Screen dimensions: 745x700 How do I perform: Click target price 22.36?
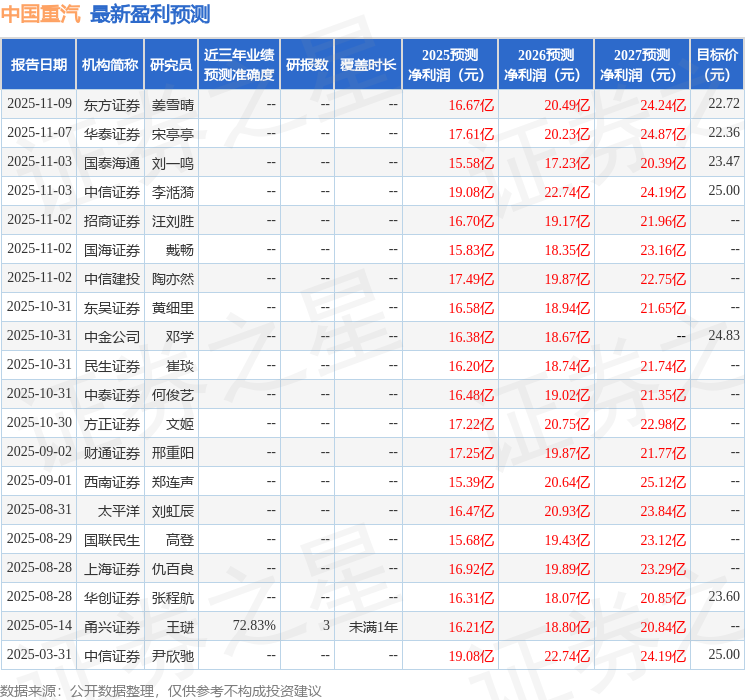coord(724,132)
